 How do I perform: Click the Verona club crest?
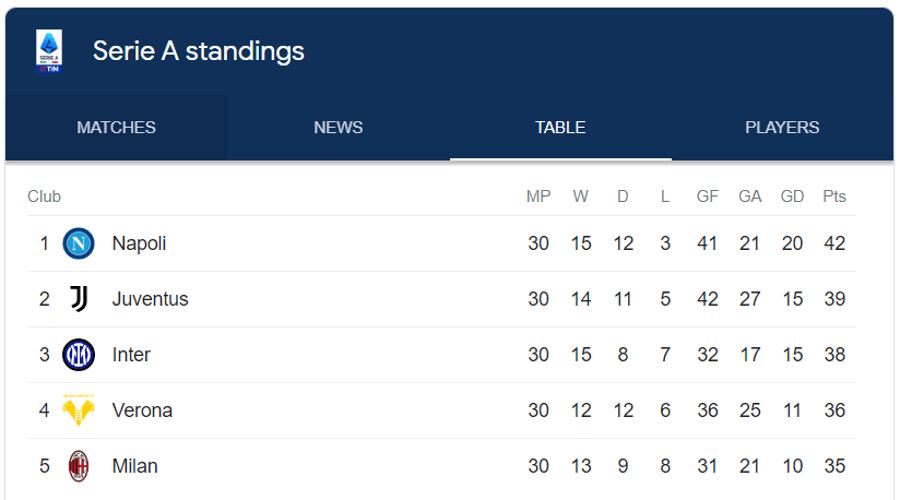point(78,410)
